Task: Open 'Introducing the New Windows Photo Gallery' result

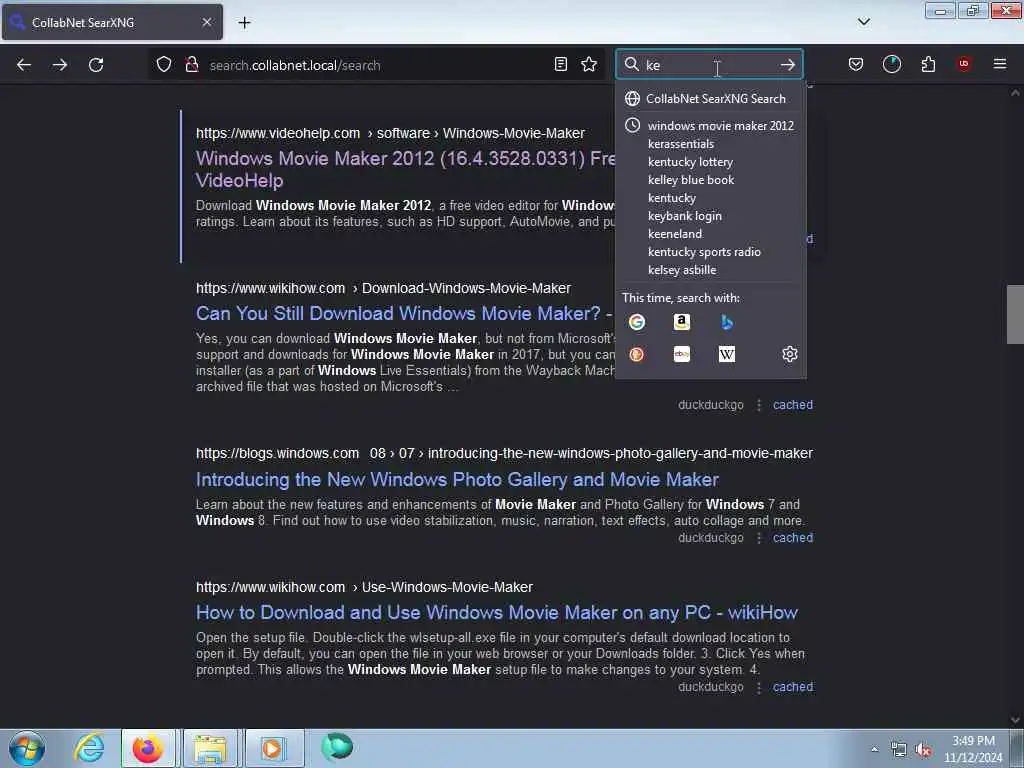Action: (457, 479)
